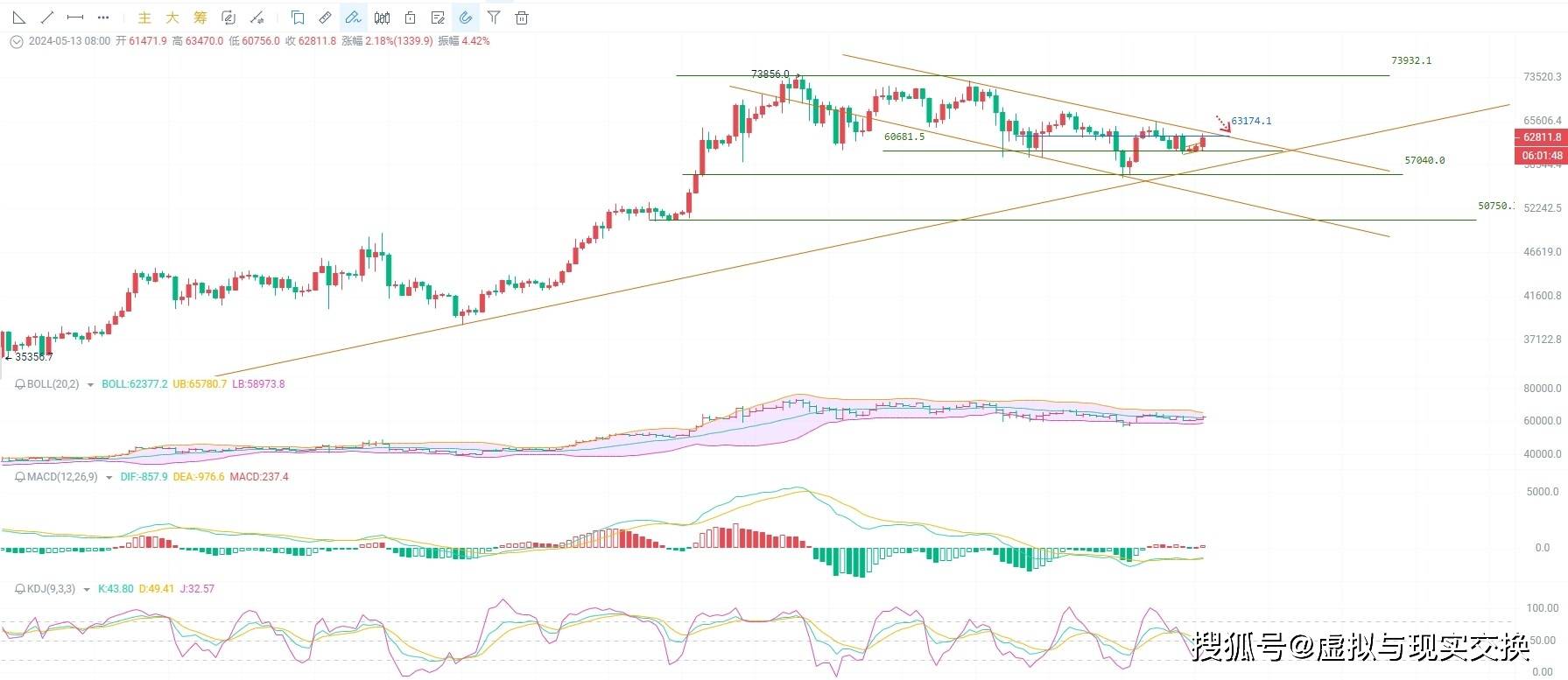Click the current price tag 62811.8
1568x680 pixels.
tap(1541, 137)
